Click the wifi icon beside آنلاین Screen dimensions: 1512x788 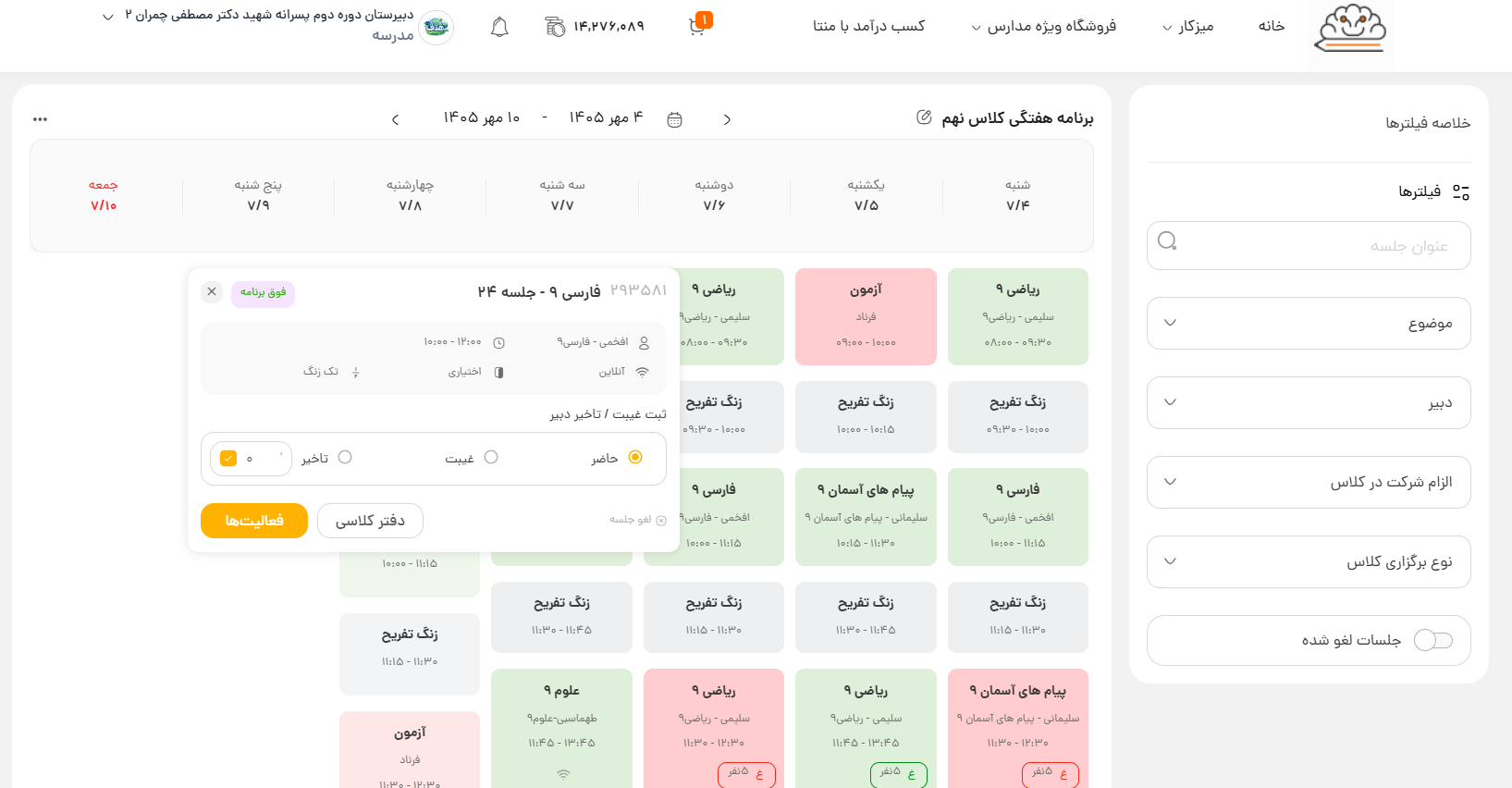point(643,372)
